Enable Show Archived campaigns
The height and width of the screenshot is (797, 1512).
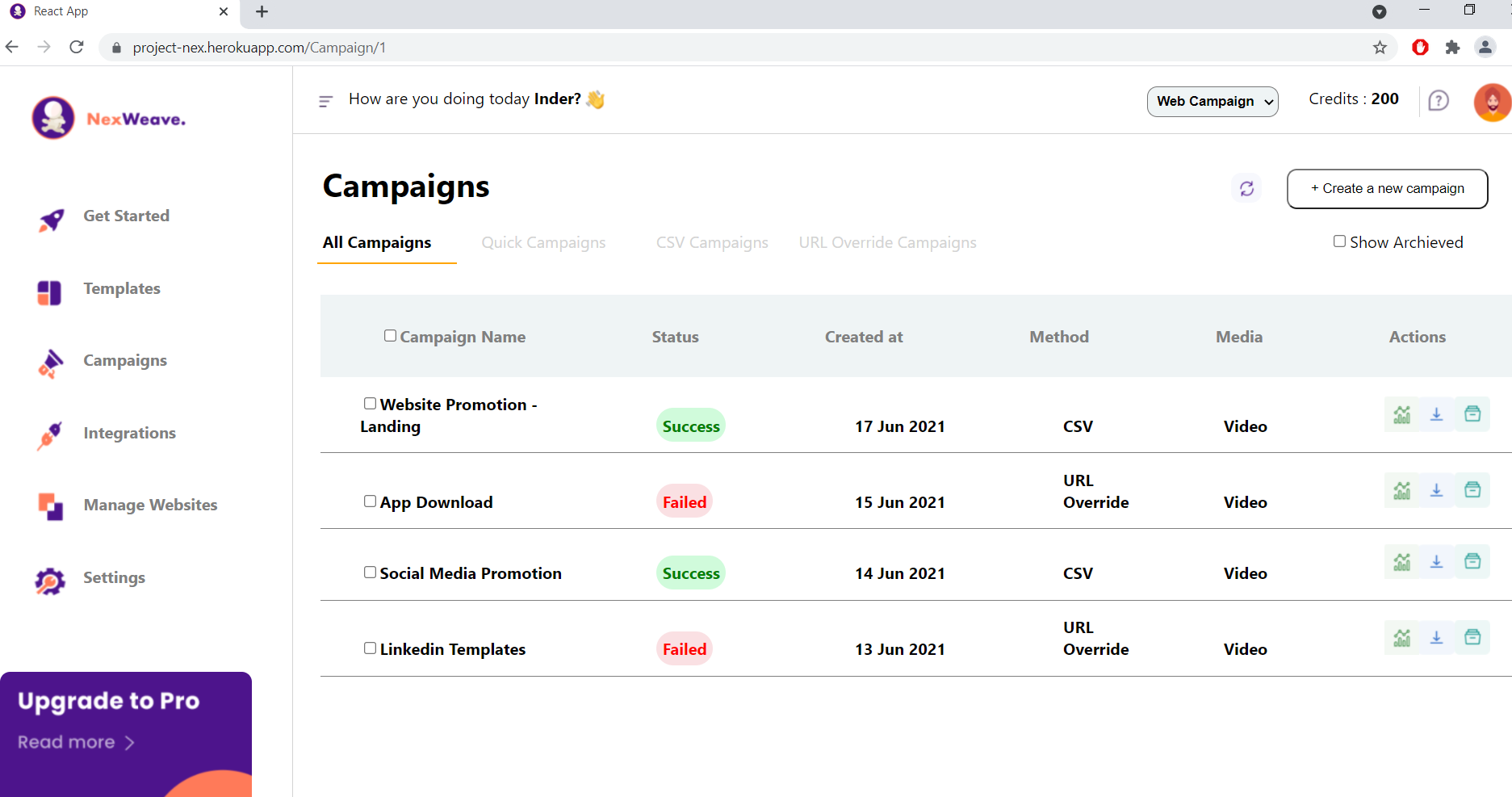1338,241
